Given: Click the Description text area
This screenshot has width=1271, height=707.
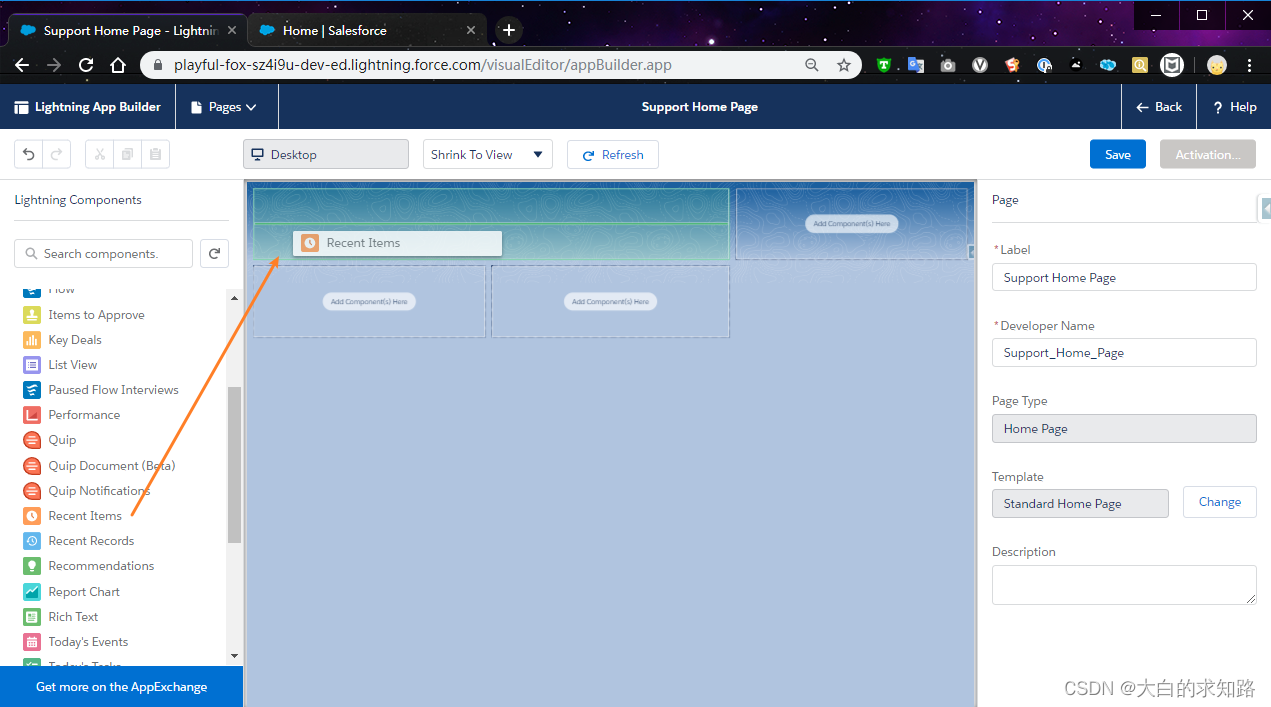Looking at the screenshot, I should pos(1124,585).
